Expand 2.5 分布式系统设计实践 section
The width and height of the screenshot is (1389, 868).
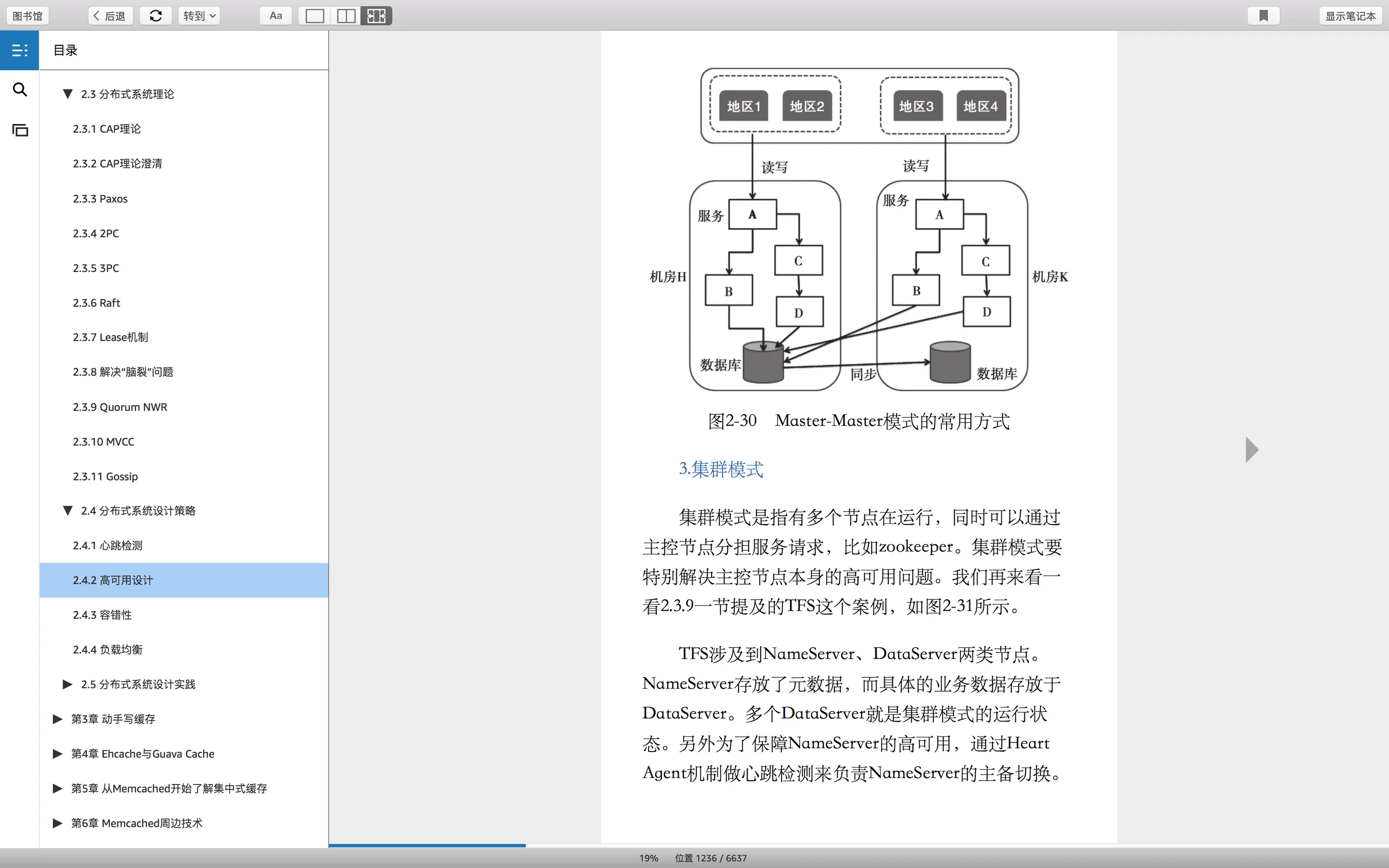(68, 684)
